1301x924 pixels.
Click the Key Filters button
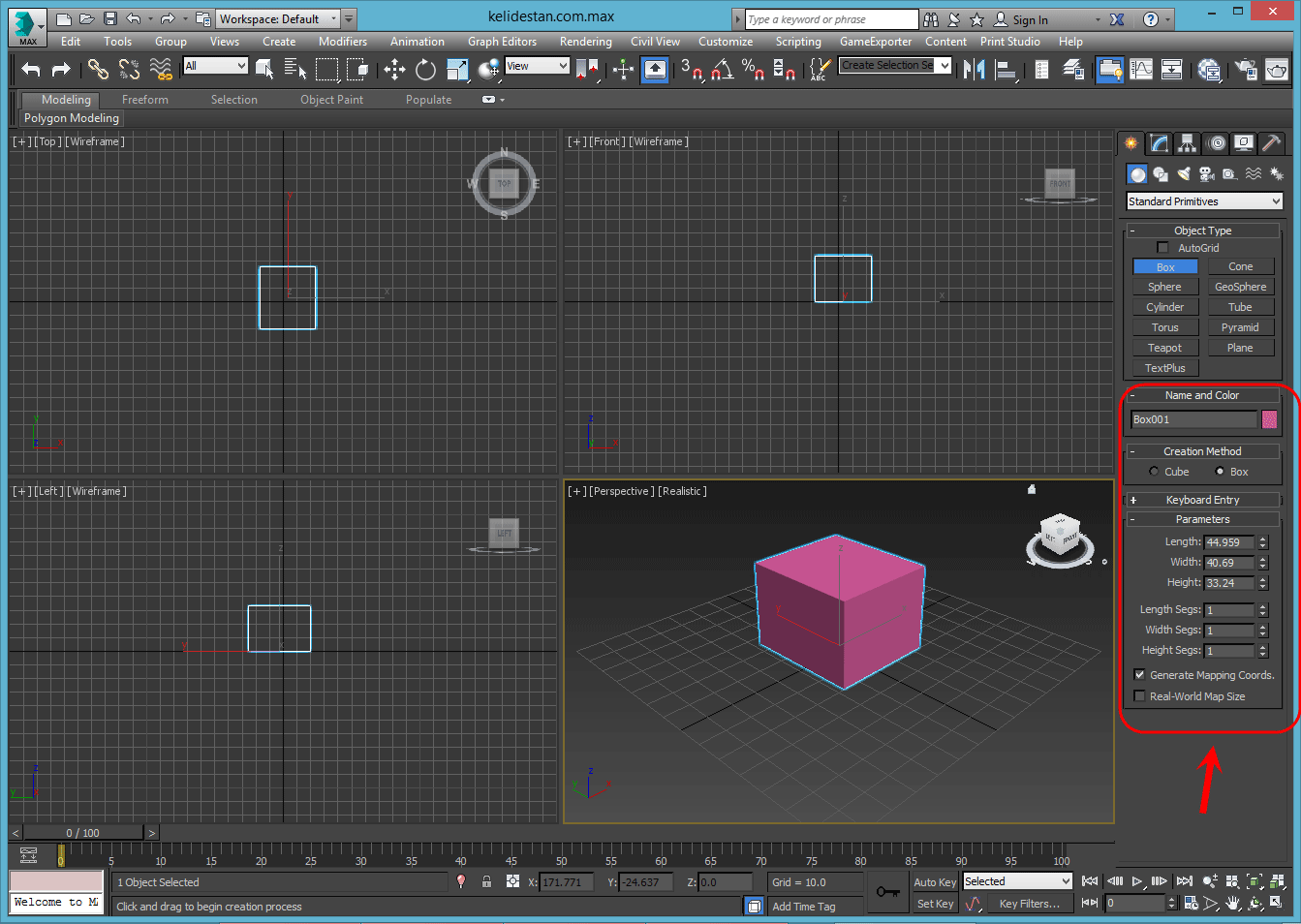pyautogui.click(x=1030, y=904)
